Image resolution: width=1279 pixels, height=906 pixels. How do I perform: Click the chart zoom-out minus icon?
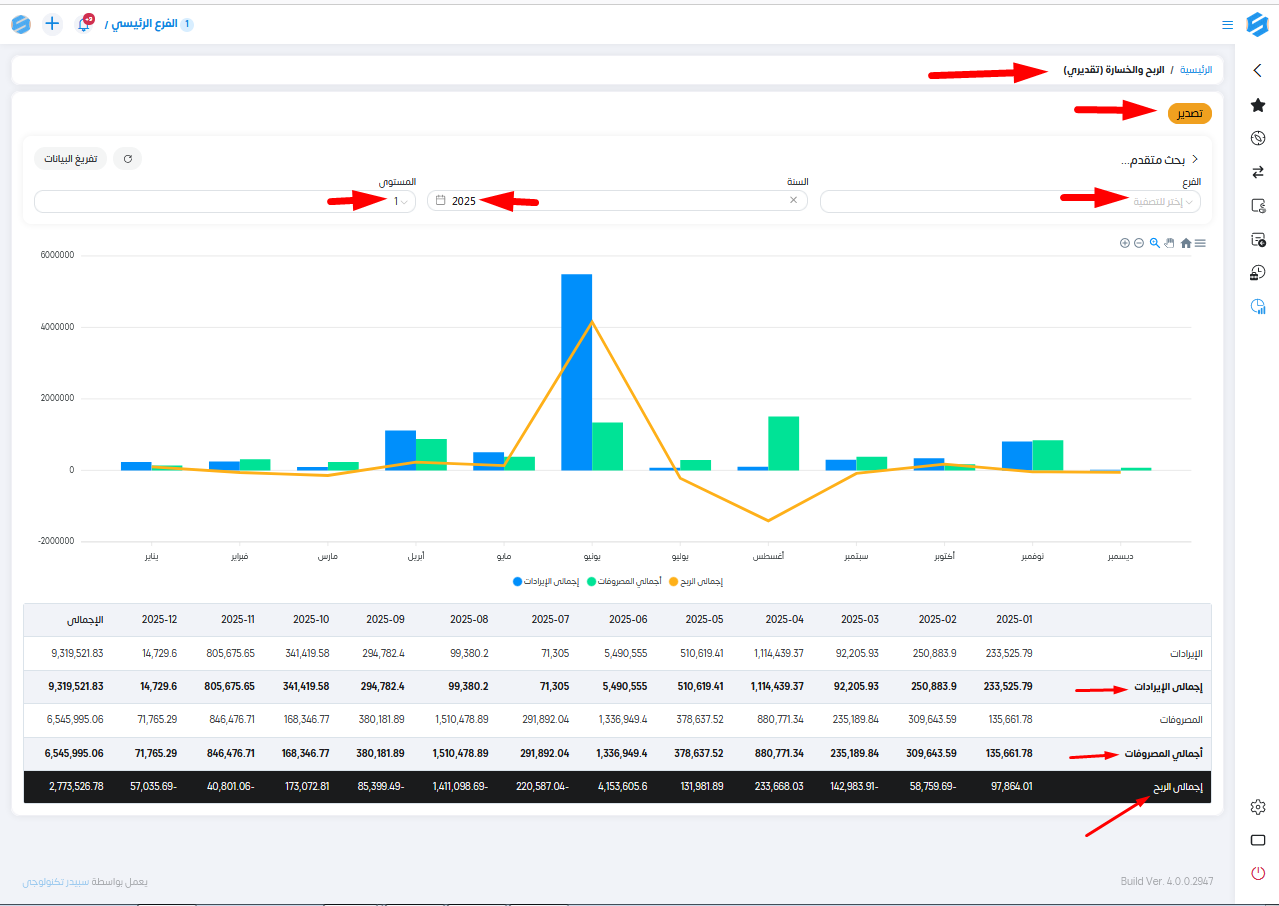click(x=1139, y=243)
